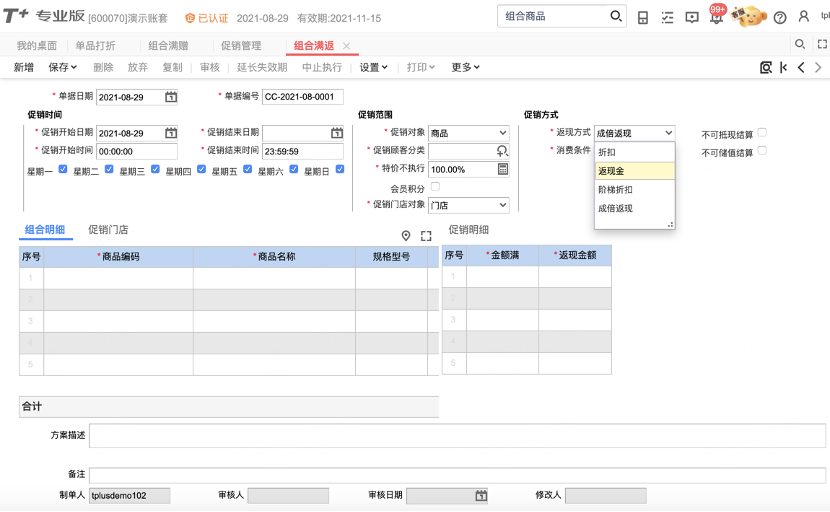Expand the 组合明细 grid to fullscreen
Screen dimensions: 830x512
click(426, 236)
